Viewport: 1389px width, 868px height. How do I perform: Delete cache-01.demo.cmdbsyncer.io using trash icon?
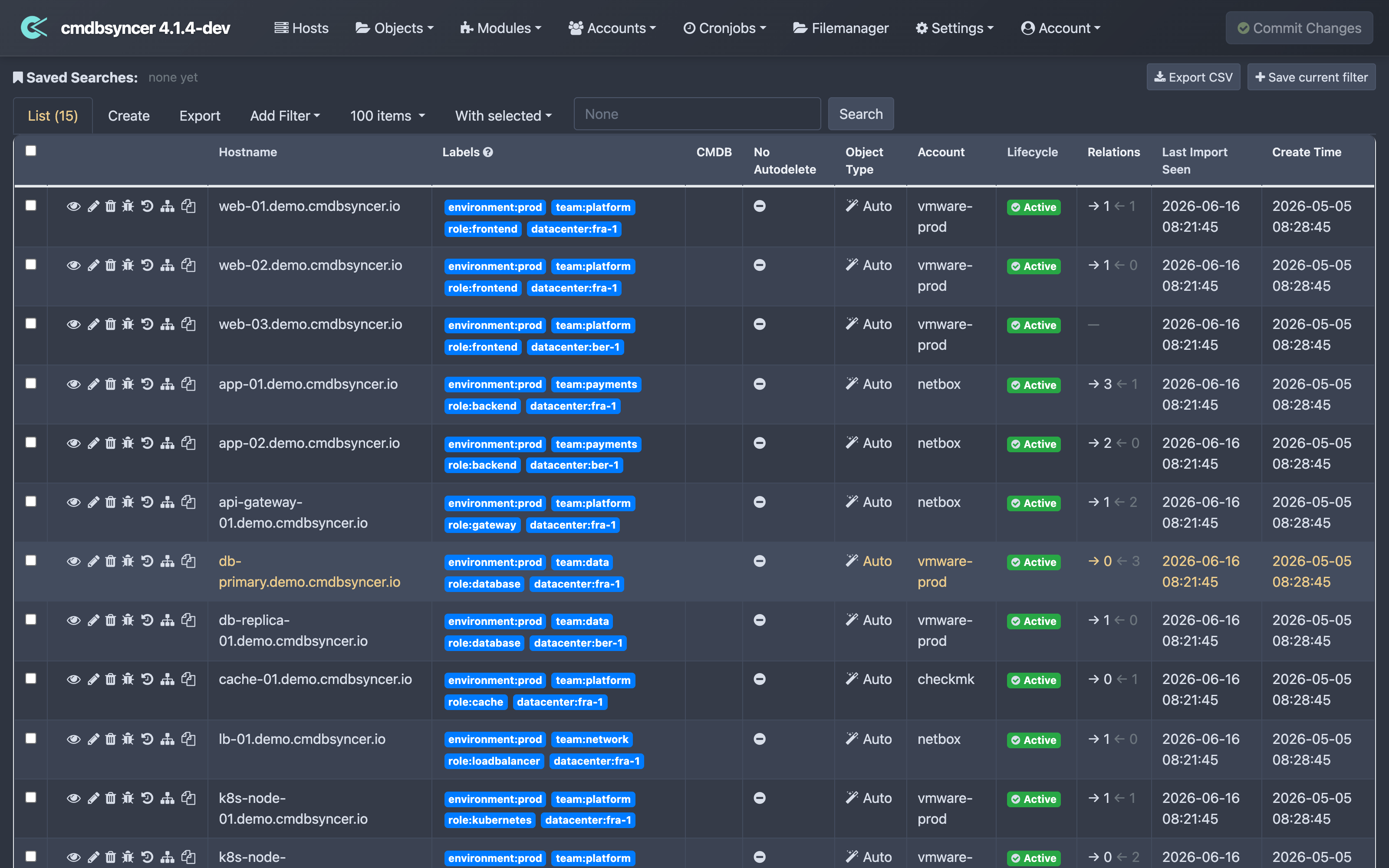pyautogui.click(x=110, y=680)
